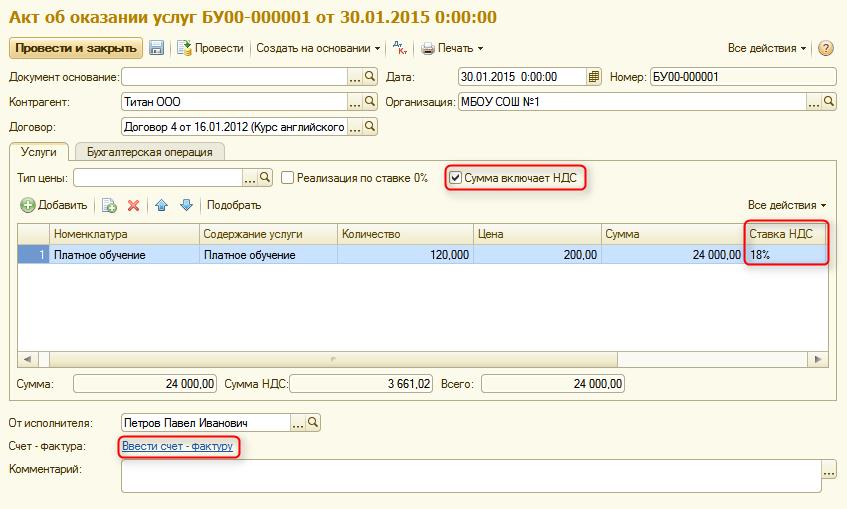Click Провести и закрыть button
Image resolution: width=847 pixels, height=509 pixels.
point(76,48)
